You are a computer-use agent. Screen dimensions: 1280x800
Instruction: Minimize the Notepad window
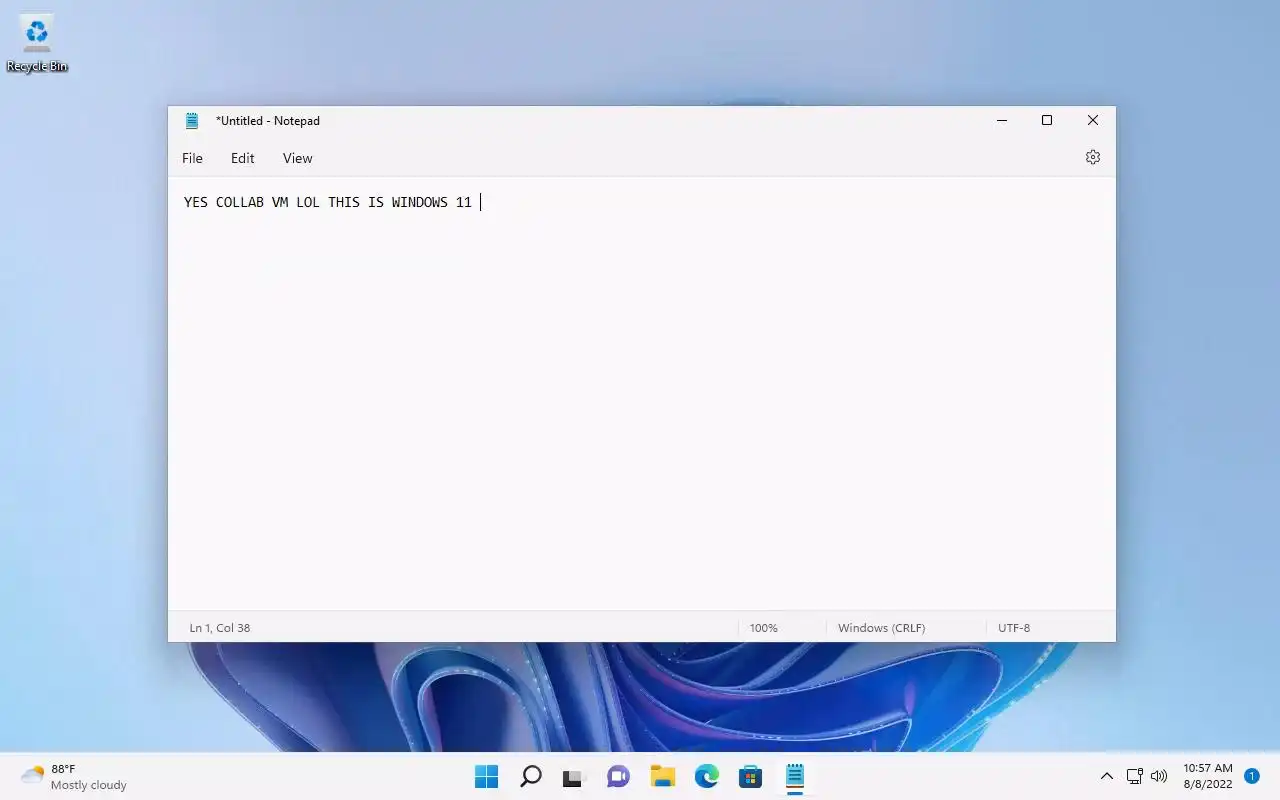(1002, 121)
